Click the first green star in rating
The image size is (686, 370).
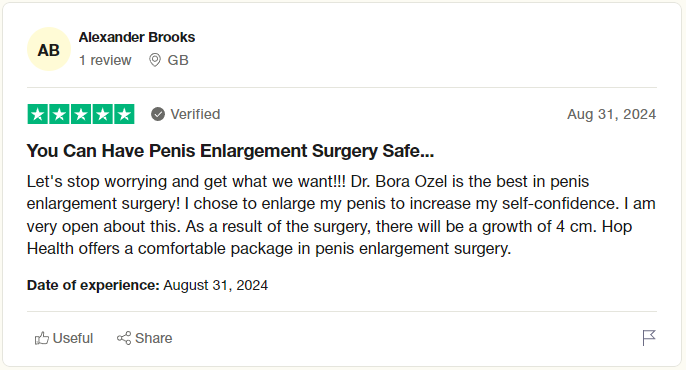pyautogui.click(x=38, y=114)
